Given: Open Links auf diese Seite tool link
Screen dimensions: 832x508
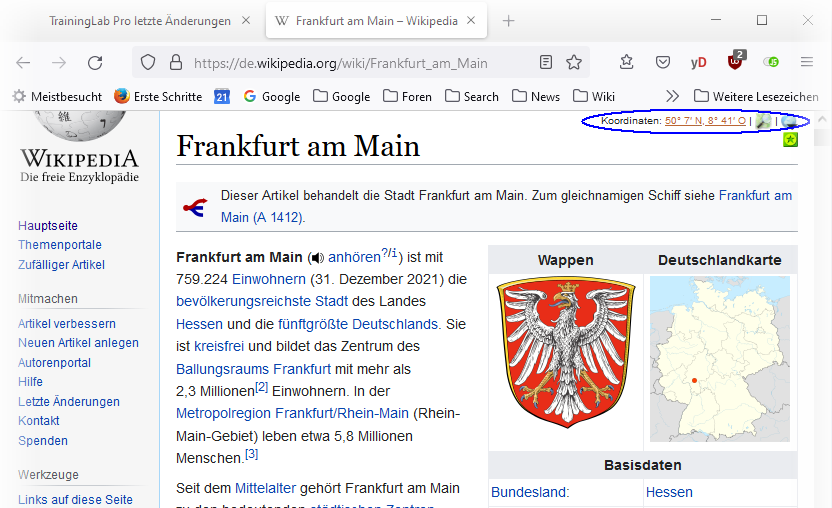Looking at the screenshot, I should tap(75, 500).
